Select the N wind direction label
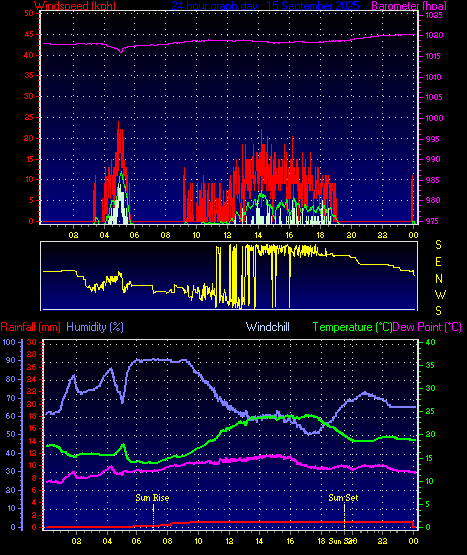Screen dimensions: 467x555 (x=439, y=279)
